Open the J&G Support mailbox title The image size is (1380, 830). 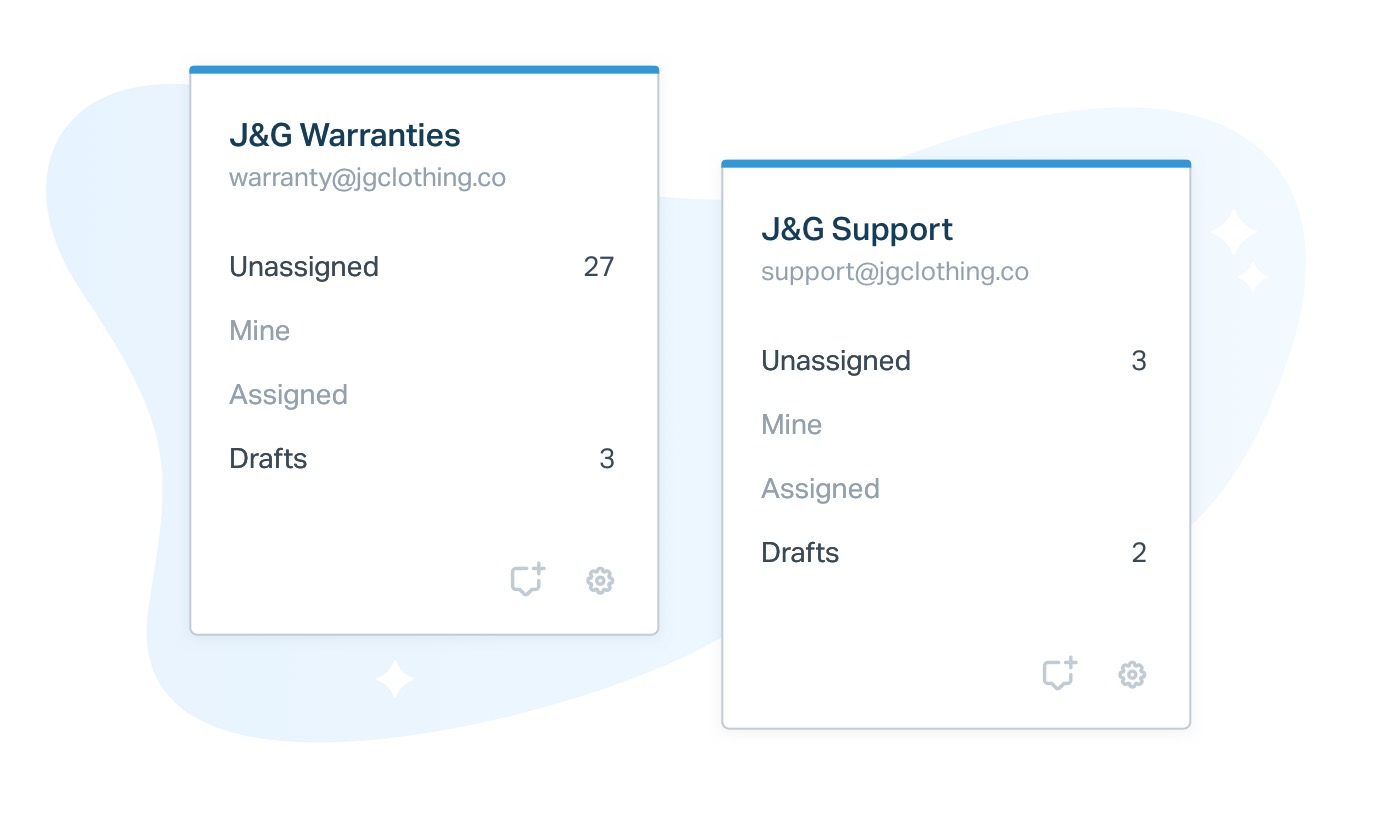point(857,229)
